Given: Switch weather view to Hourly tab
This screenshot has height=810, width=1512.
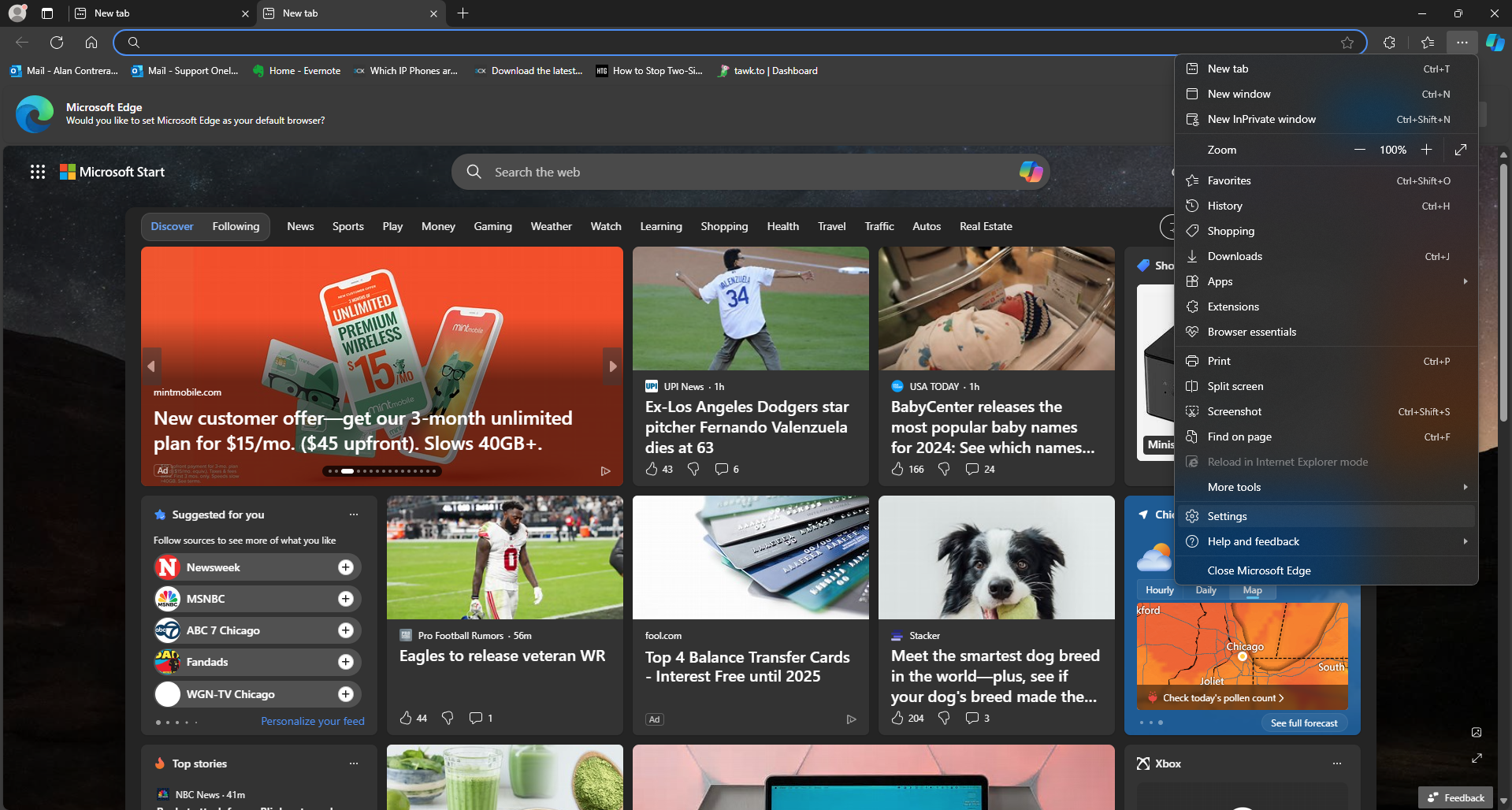Looking at the screenshot, I should 1159,590.
